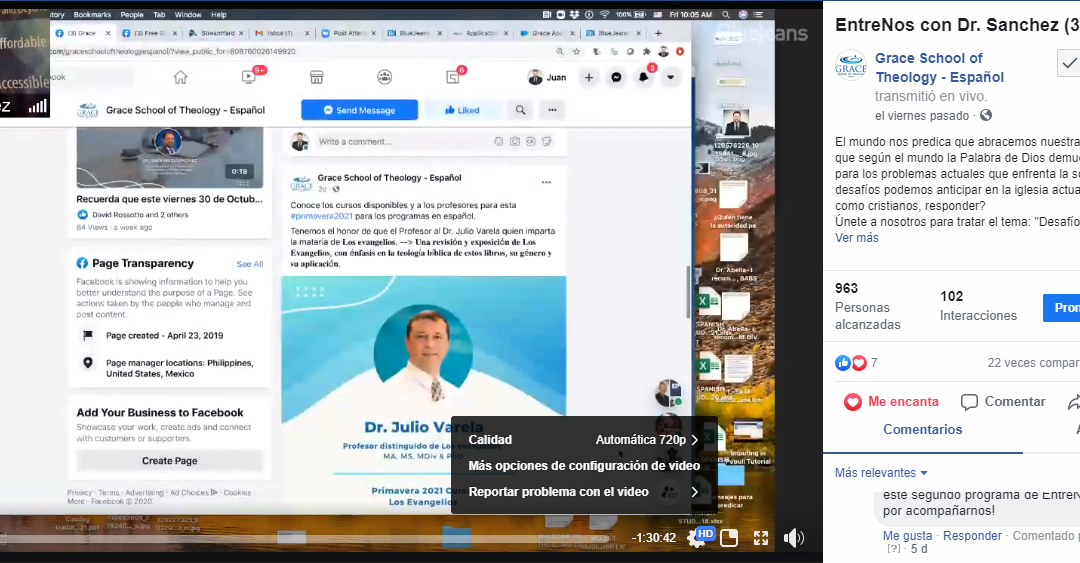Open Facebook Marketplace icon
Image resolution: width=1080 pixels, height=563 pixels.
(x=317, y=77)
